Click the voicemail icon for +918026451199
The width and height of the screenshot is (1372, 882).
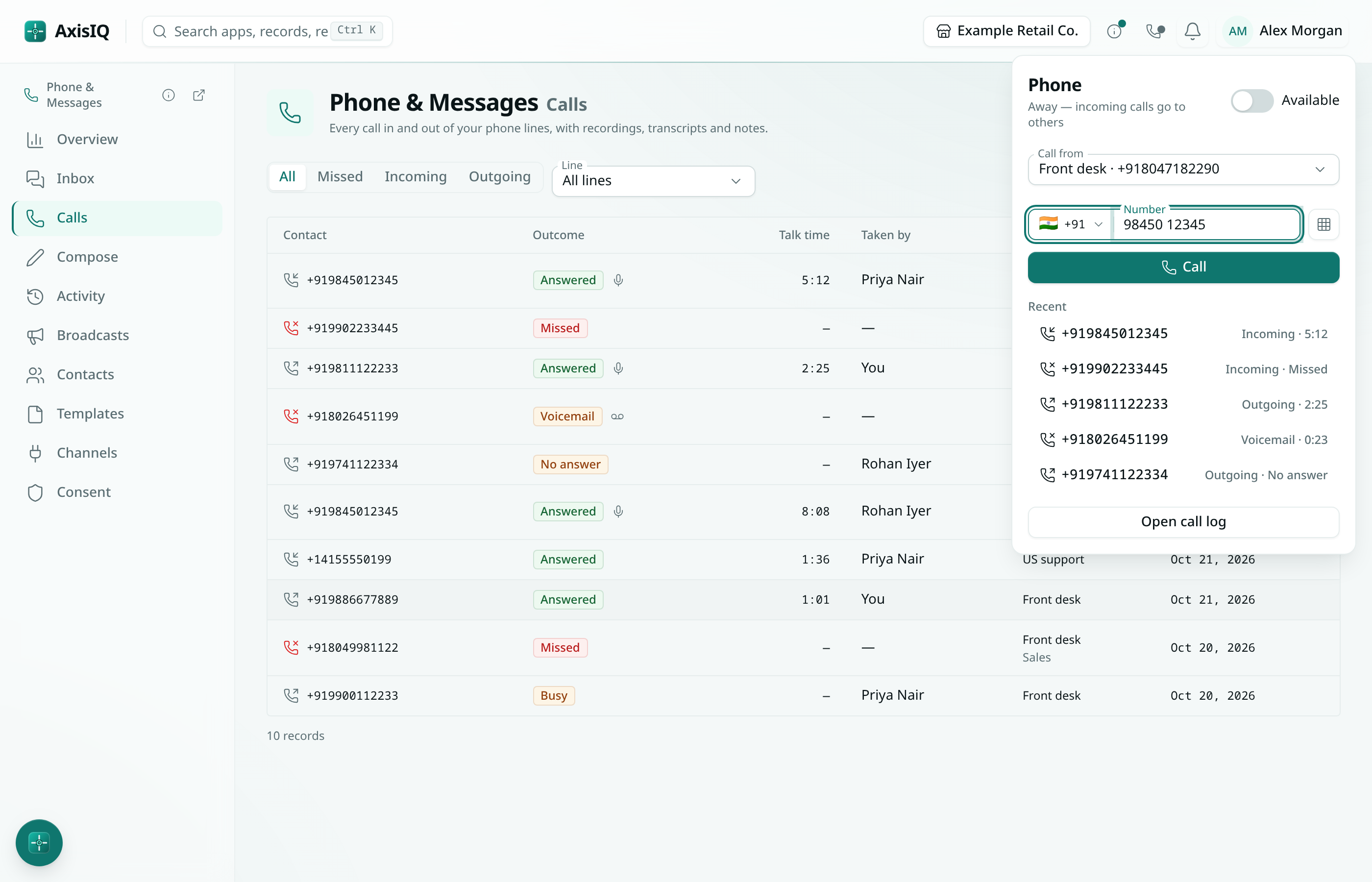pyautogui.click(x=617, y=416)
